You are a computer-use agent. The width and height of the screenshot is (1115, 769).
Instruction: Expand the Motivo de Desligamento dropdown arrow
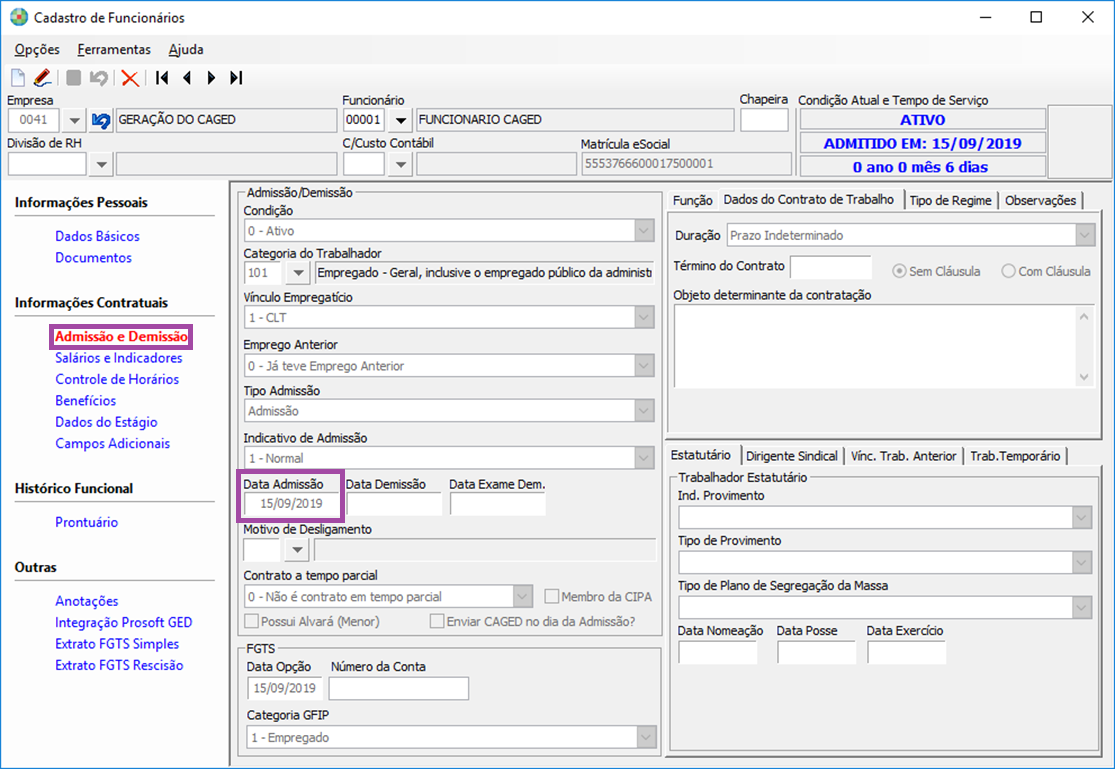coord(297,550)
